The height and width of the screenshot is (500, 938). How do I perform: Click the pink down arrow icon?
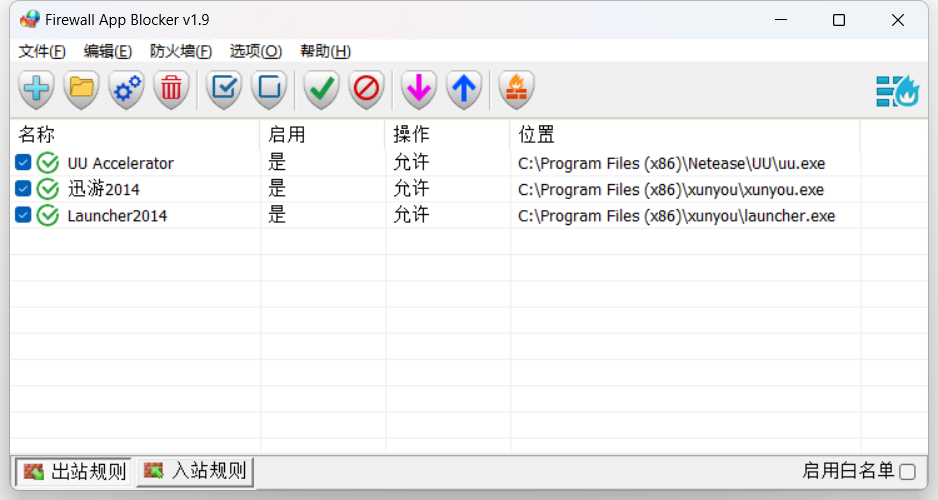[419, 90]
